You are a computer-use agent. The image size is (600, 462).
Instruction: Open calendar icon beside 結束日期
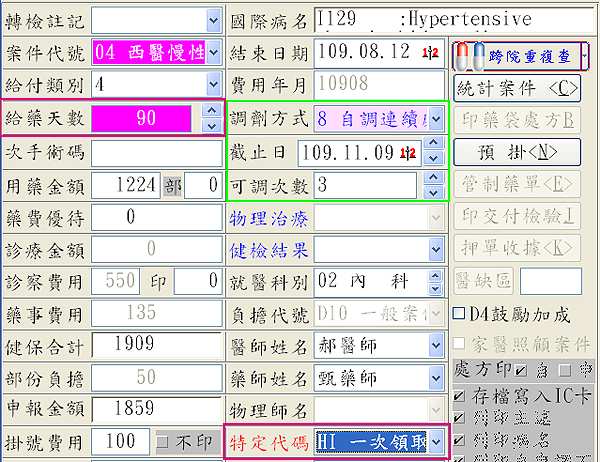pyautogui.click(x=431, y=51)
